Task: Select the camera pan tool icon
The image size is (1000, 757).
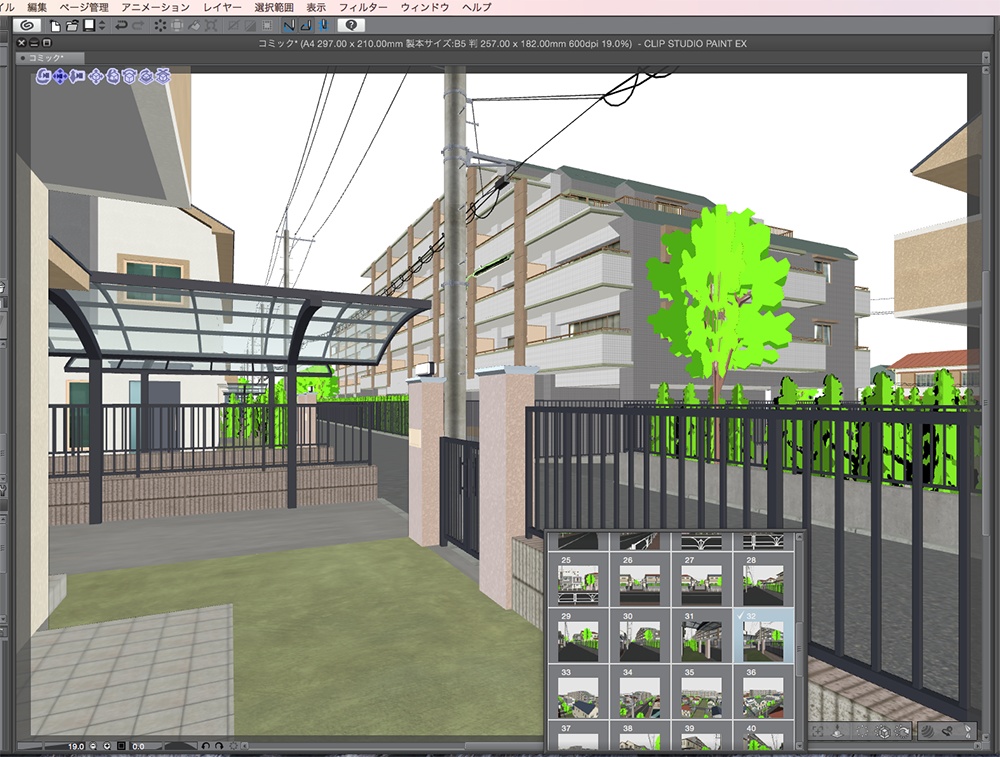Action: click(x=60, y=77)
